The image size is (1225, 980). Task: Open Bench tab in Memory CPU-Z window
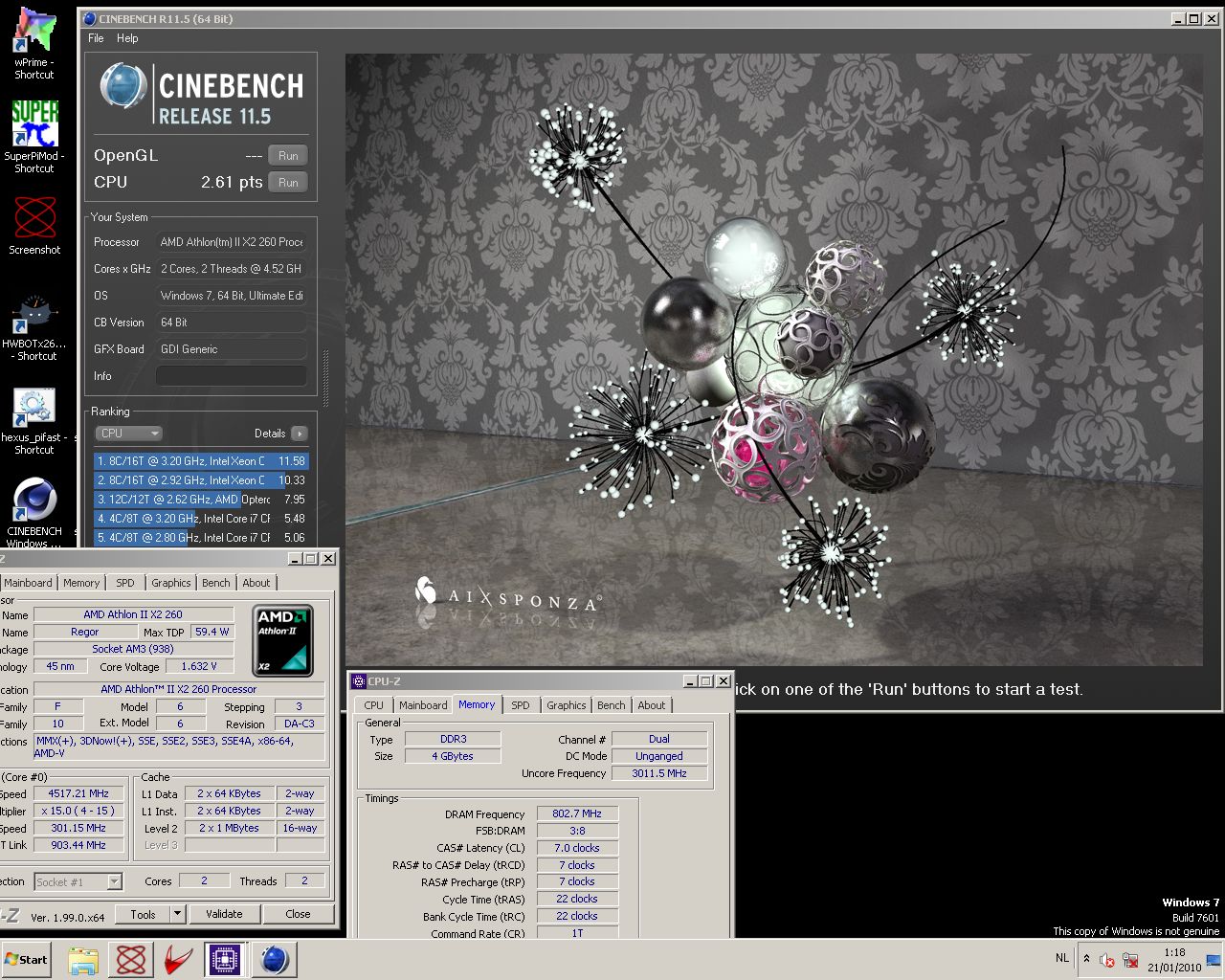612,705
